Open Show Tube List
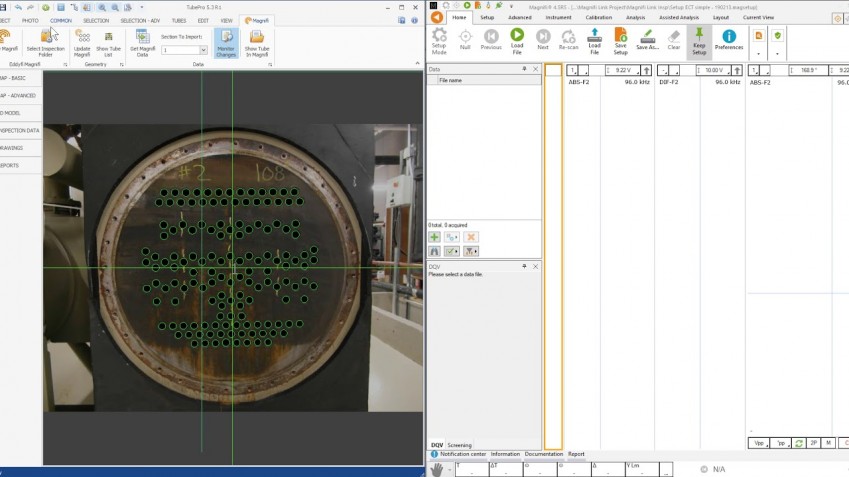Screen dimensions: 849x477 pyautogui.click(x=108, y=36)
